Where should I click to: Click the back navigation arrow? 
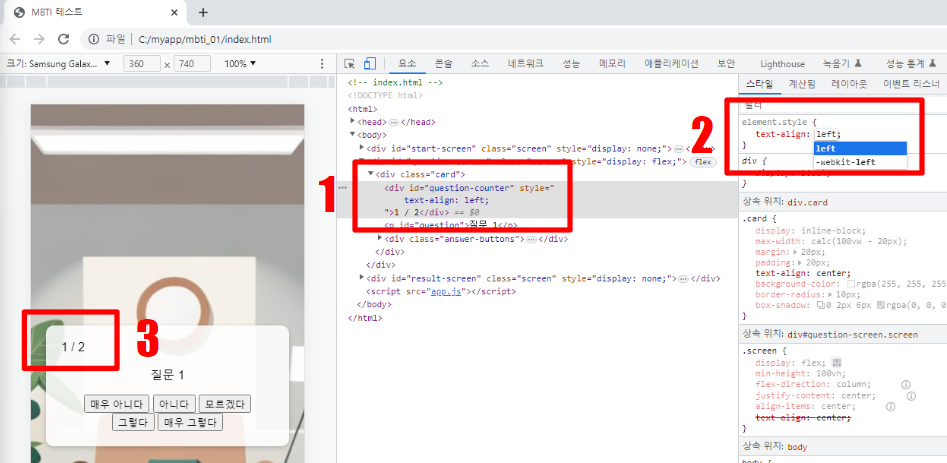(15, 39)
